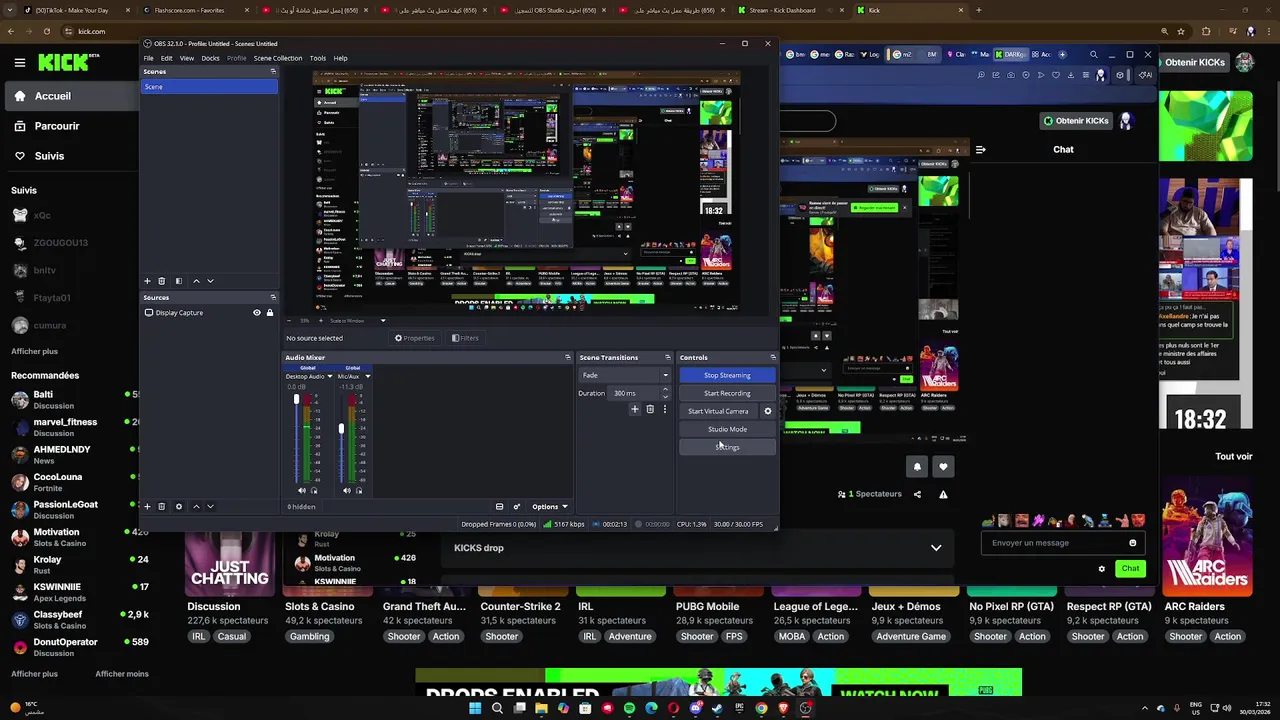Viewport: 1280px width, 720px height.
Task: Click the Kick logo
Action: 69,62
